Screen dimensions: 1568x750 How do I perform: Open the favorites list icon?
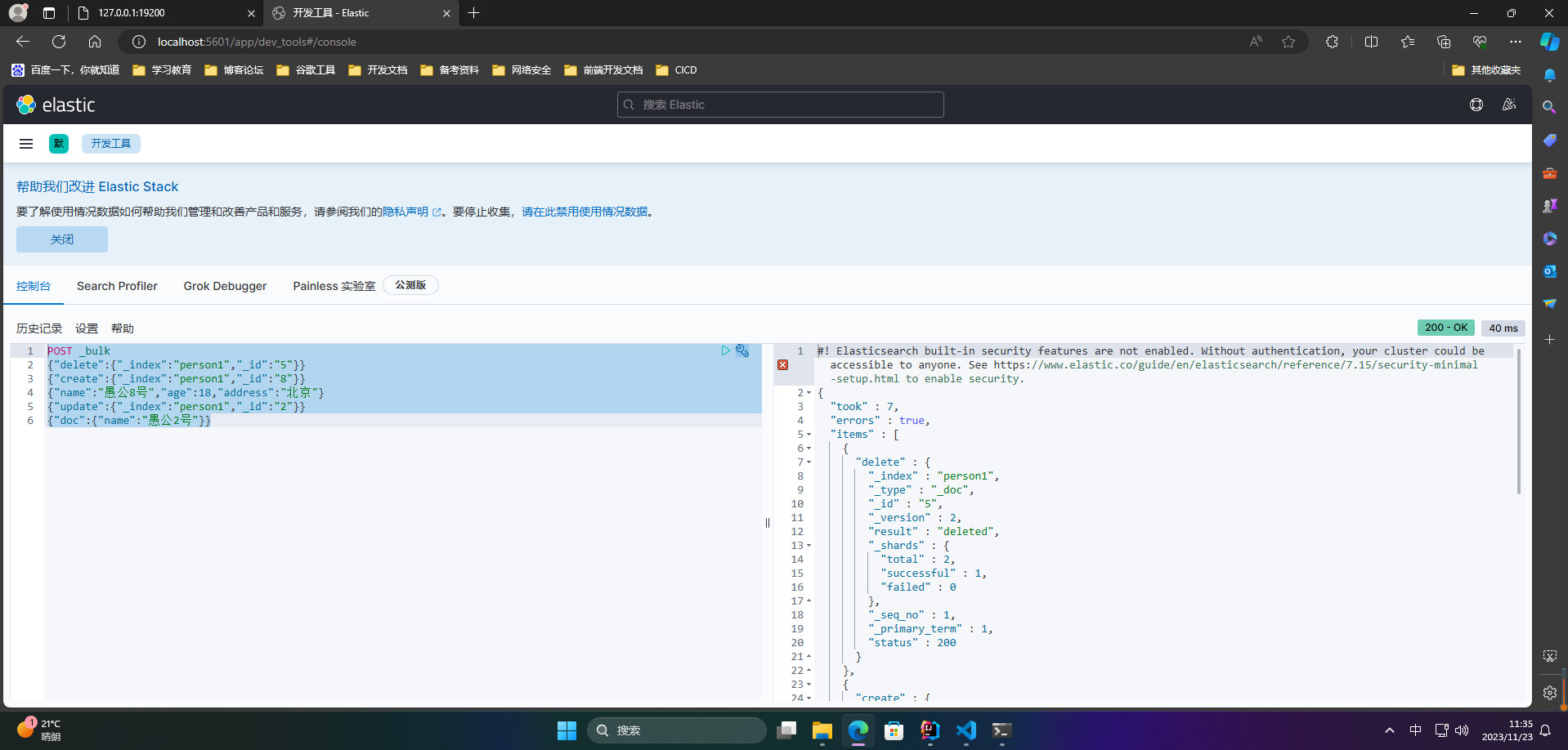(1407, 42)
